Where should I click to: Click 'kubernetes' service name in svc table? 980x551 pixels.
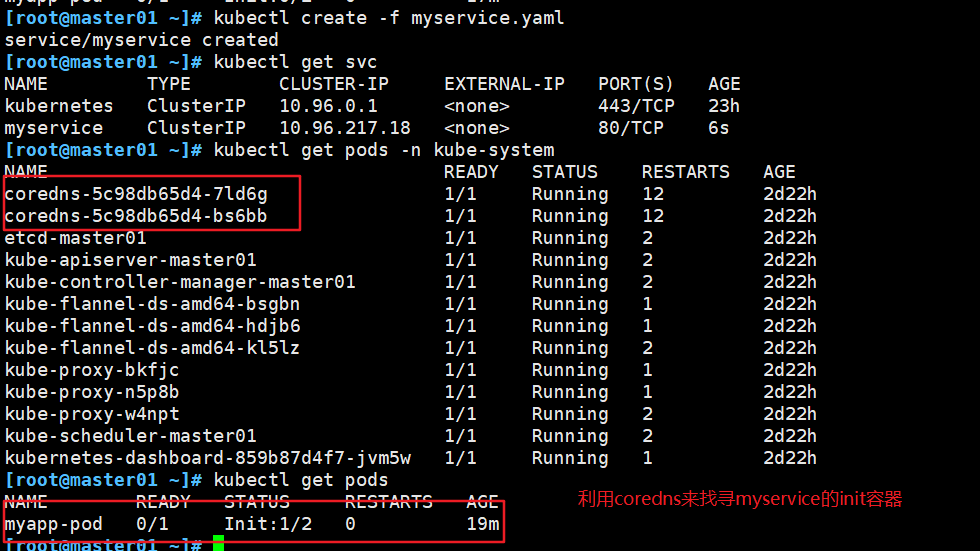tap(59, 106)
